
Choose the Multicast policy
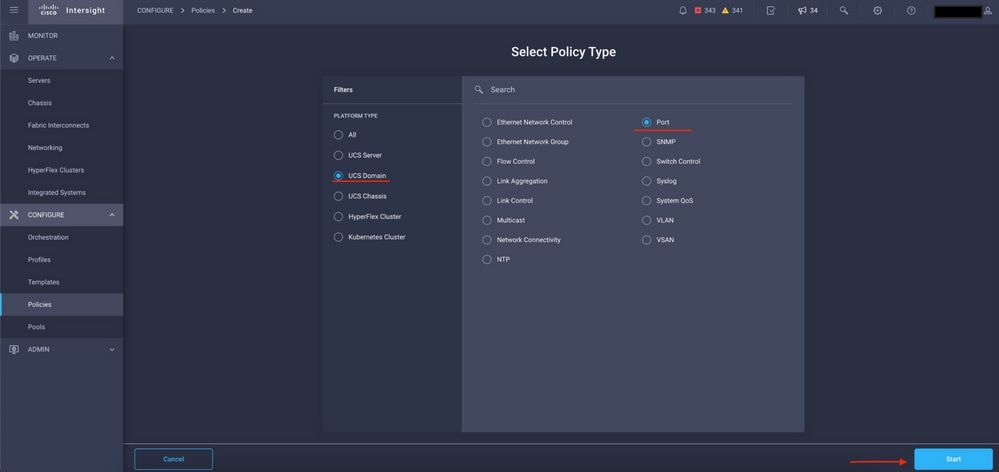(487, 220)
